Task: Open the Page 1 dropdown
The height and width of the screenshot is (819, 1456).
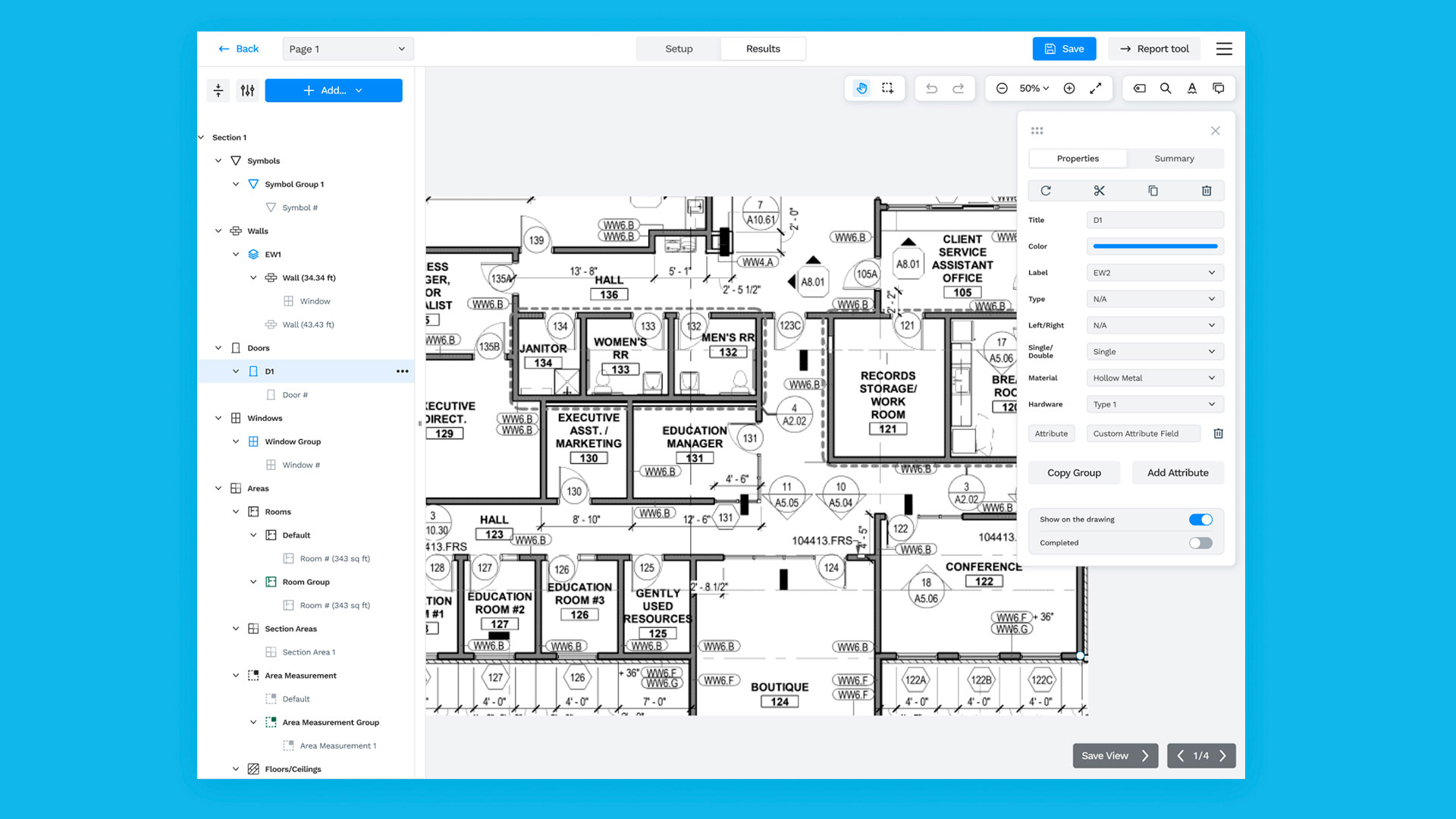Action: point(348,49)
